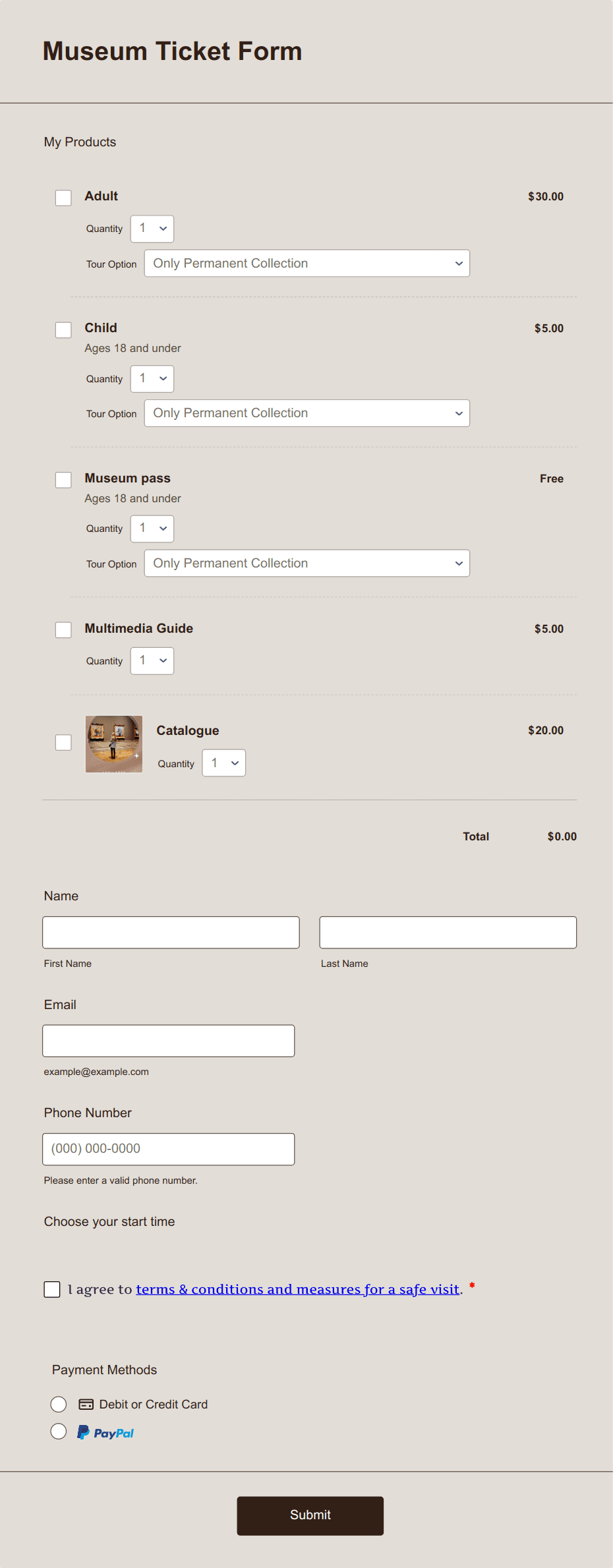The width and height of the screenshot is (613, 1568).
Task: Select Debit or Credit Card payment
Action: click(59, 1404)
